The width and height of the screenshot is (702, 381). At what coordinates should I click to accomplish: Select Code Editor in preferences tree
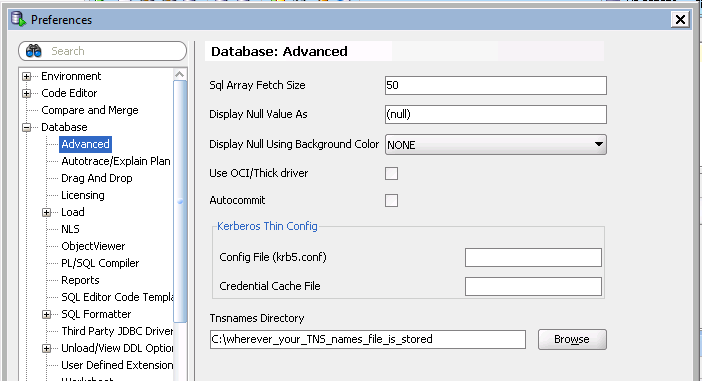tap(69, 93)
